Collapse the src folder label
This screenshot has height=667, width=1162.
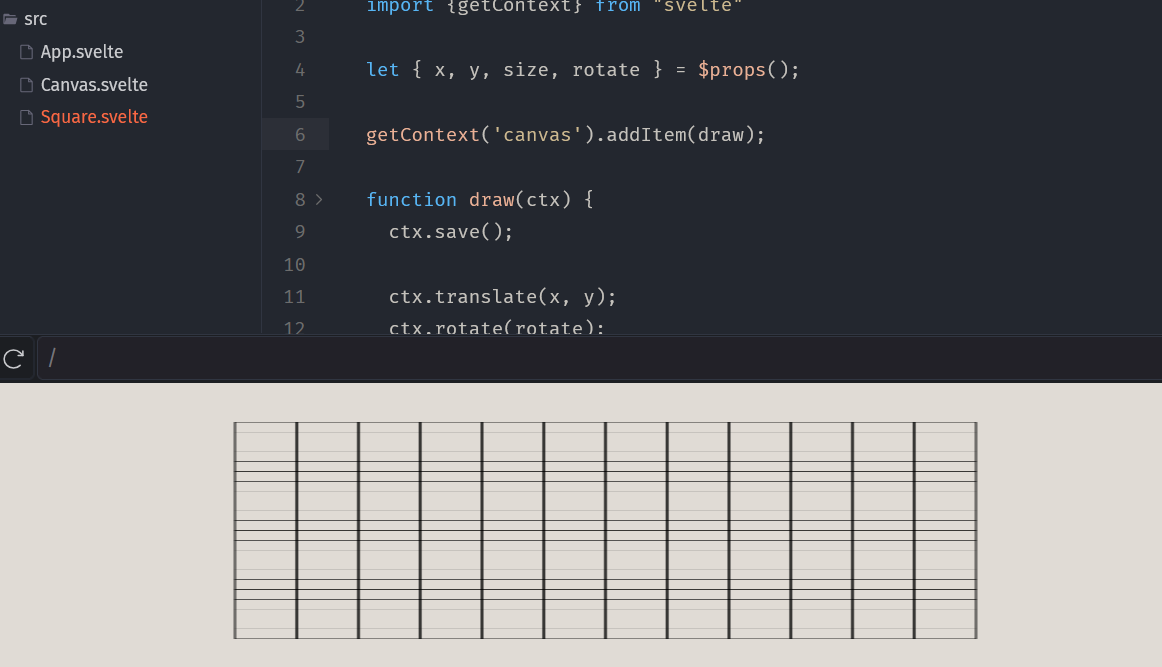(x=35, y=19)
